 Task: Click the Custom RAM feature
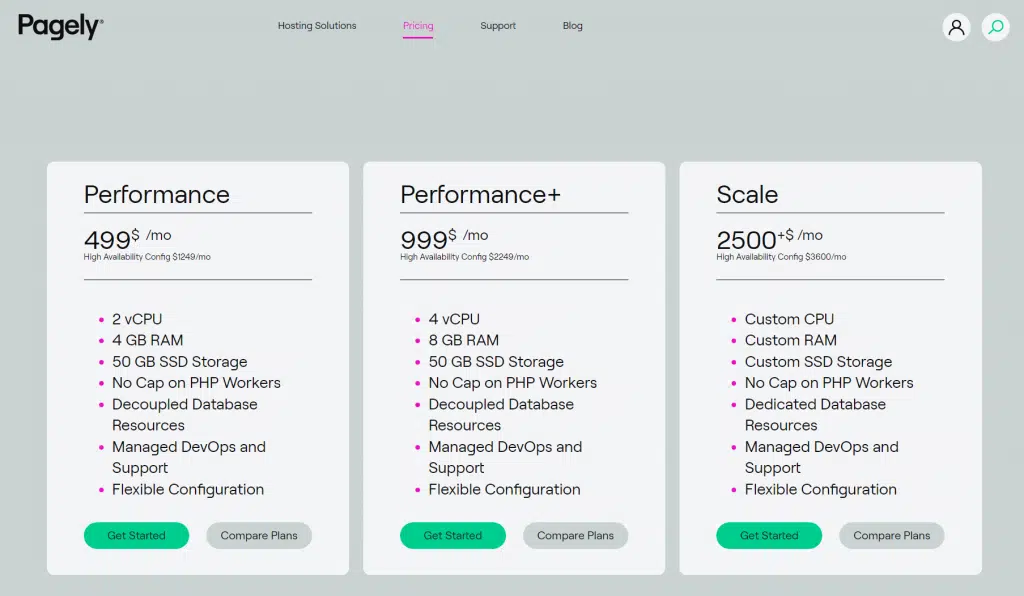(x=790, y=340)
